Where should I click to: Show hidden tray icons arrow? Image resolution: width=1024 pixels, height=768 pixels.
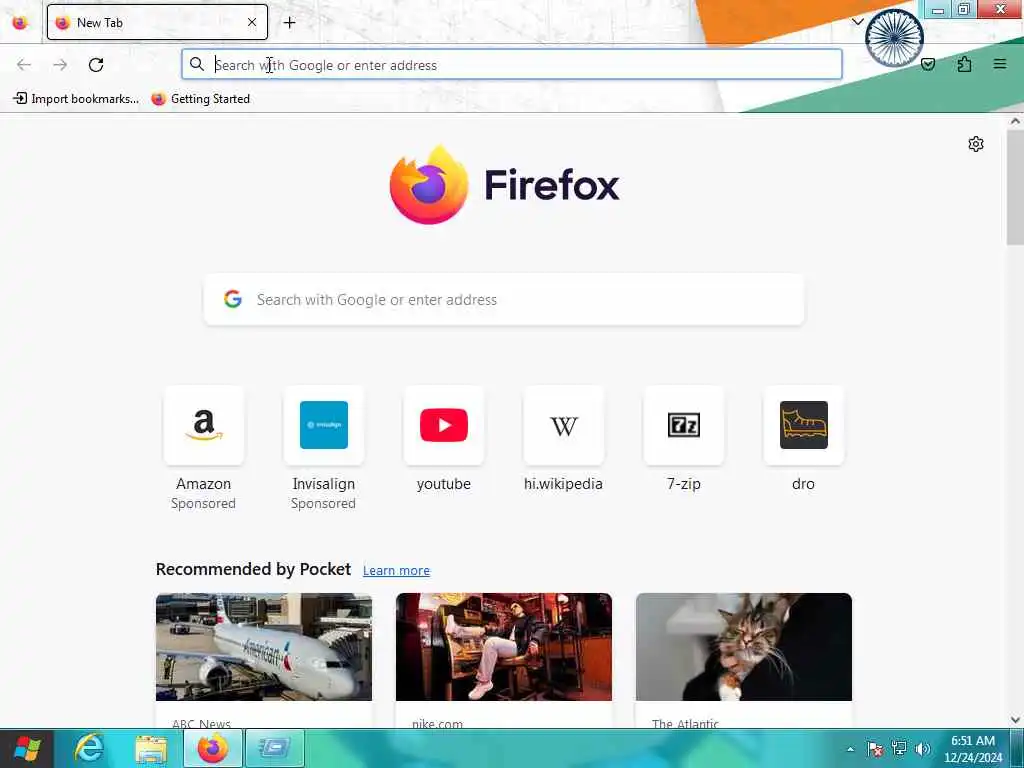[850, 749]
